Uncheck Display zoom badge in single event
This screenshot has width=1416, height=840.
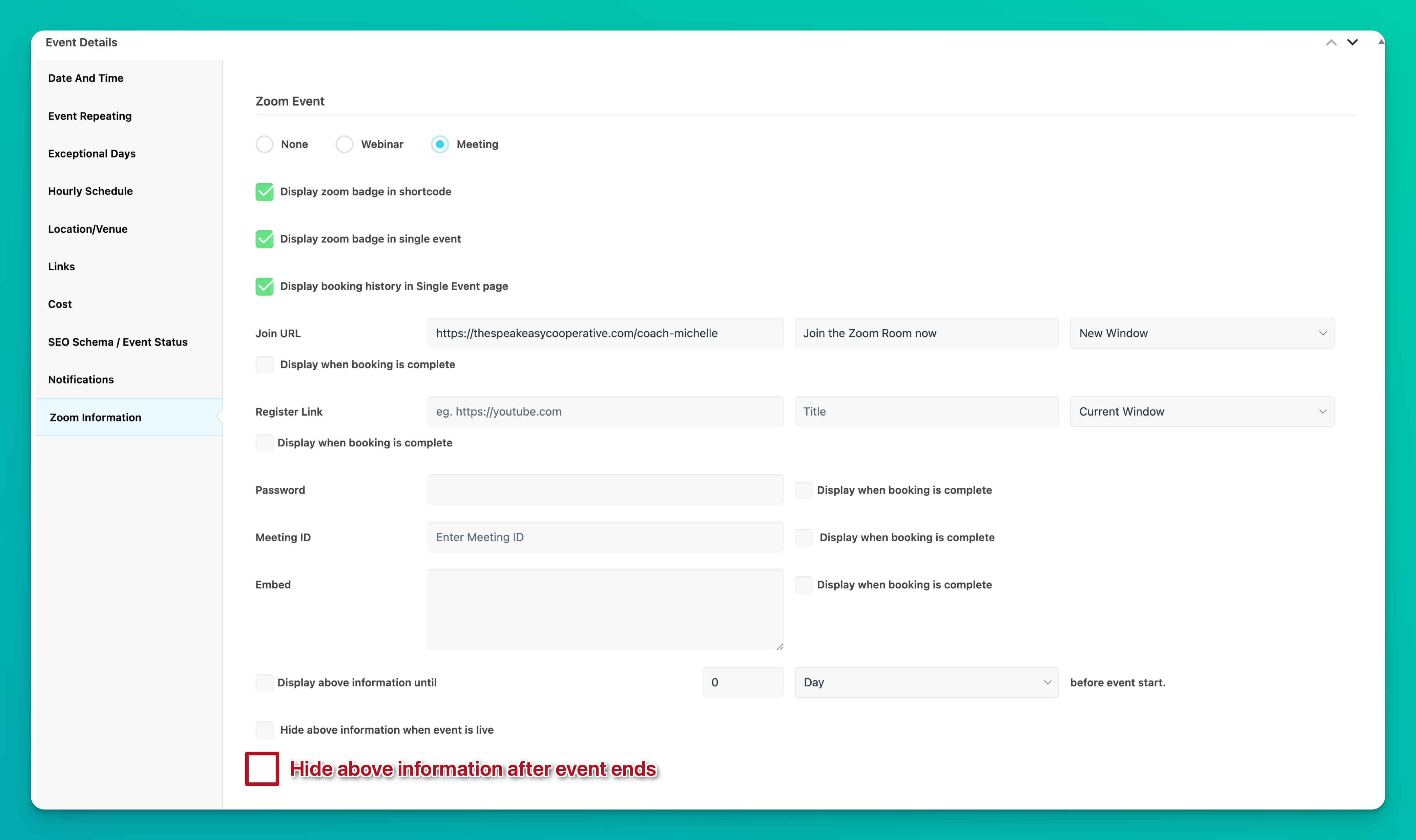pyautogui.click(x=264, y=239)
